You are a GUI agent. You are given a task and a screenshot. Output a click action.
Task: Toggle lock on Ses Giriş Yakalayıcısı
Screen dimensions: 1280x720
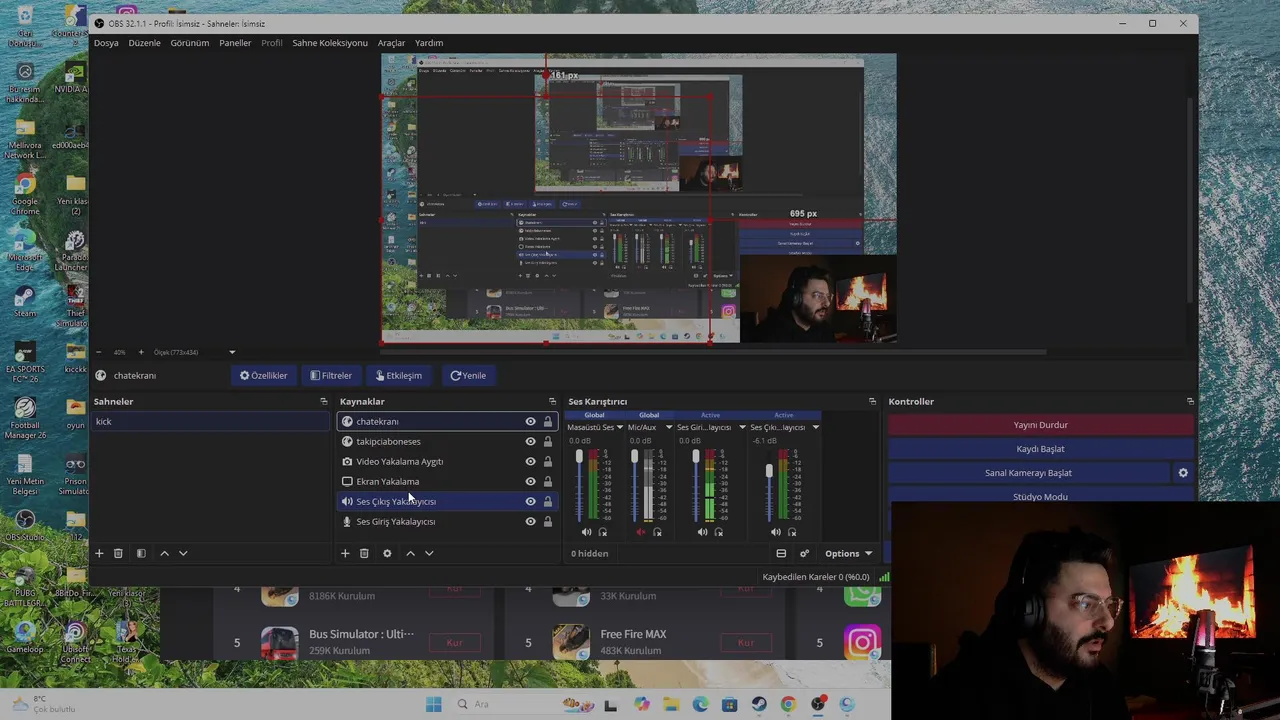pos(547,521)
